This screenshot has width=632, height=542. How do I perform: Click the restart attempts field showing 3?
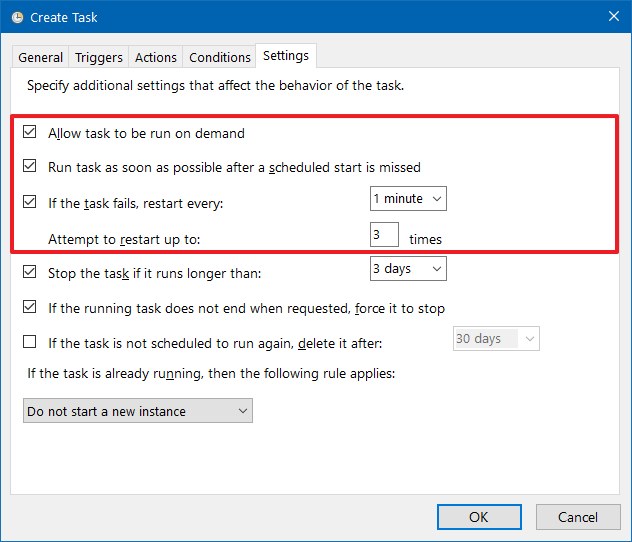pyautogui.click(x=384, y=234)
